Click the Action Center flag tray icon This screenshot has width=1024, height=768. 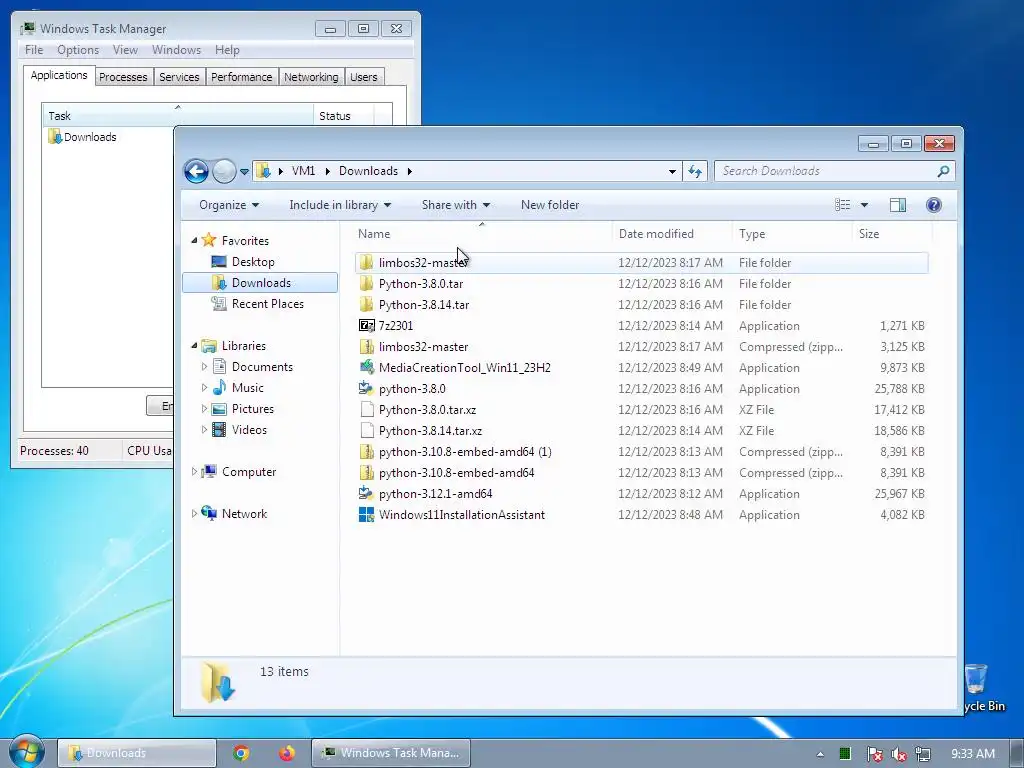coord(874,754)
